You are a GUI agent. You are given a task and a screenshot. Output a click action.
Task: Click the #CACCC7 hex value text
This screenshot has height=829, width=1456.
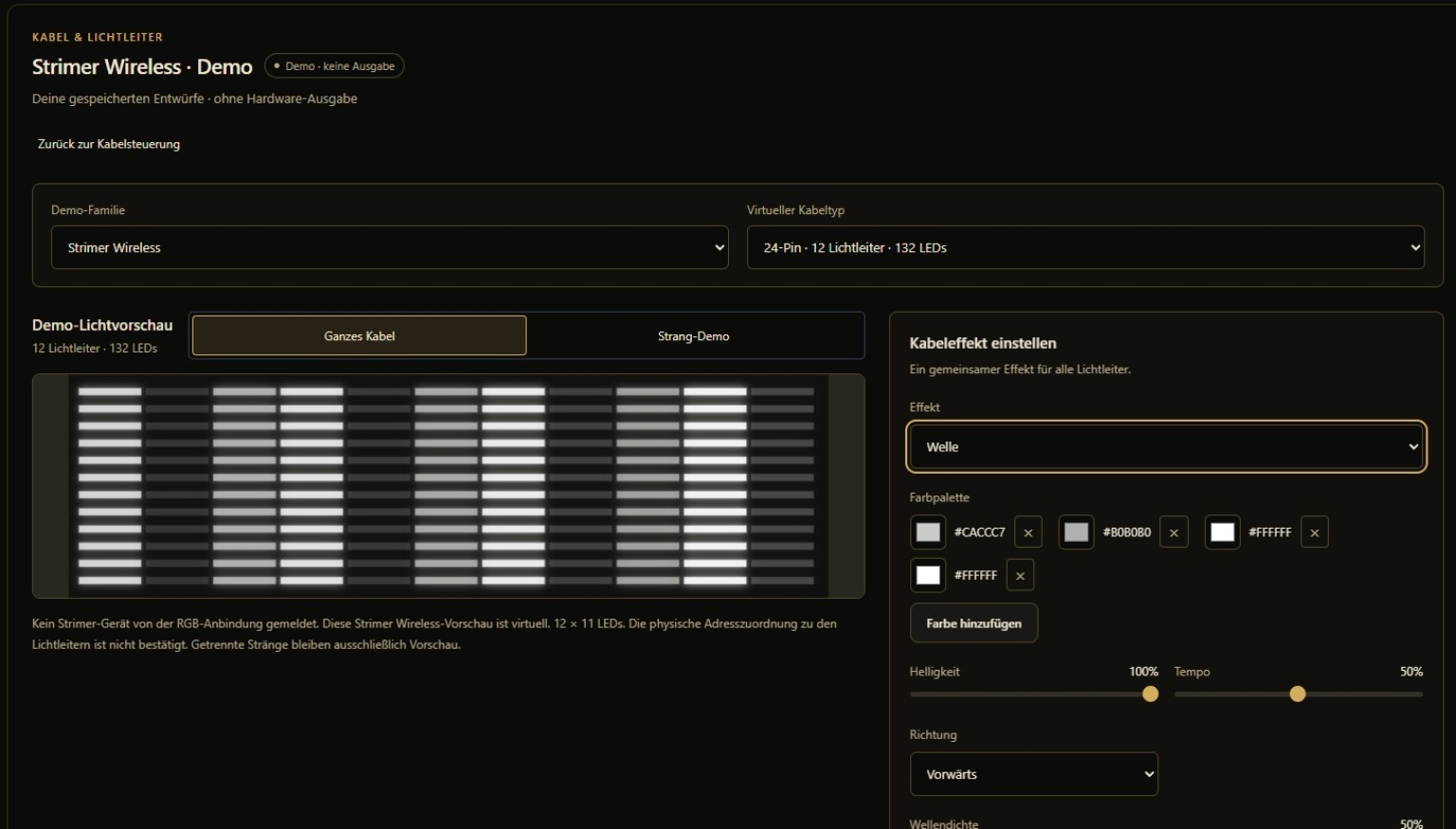[x=979, y=532]
